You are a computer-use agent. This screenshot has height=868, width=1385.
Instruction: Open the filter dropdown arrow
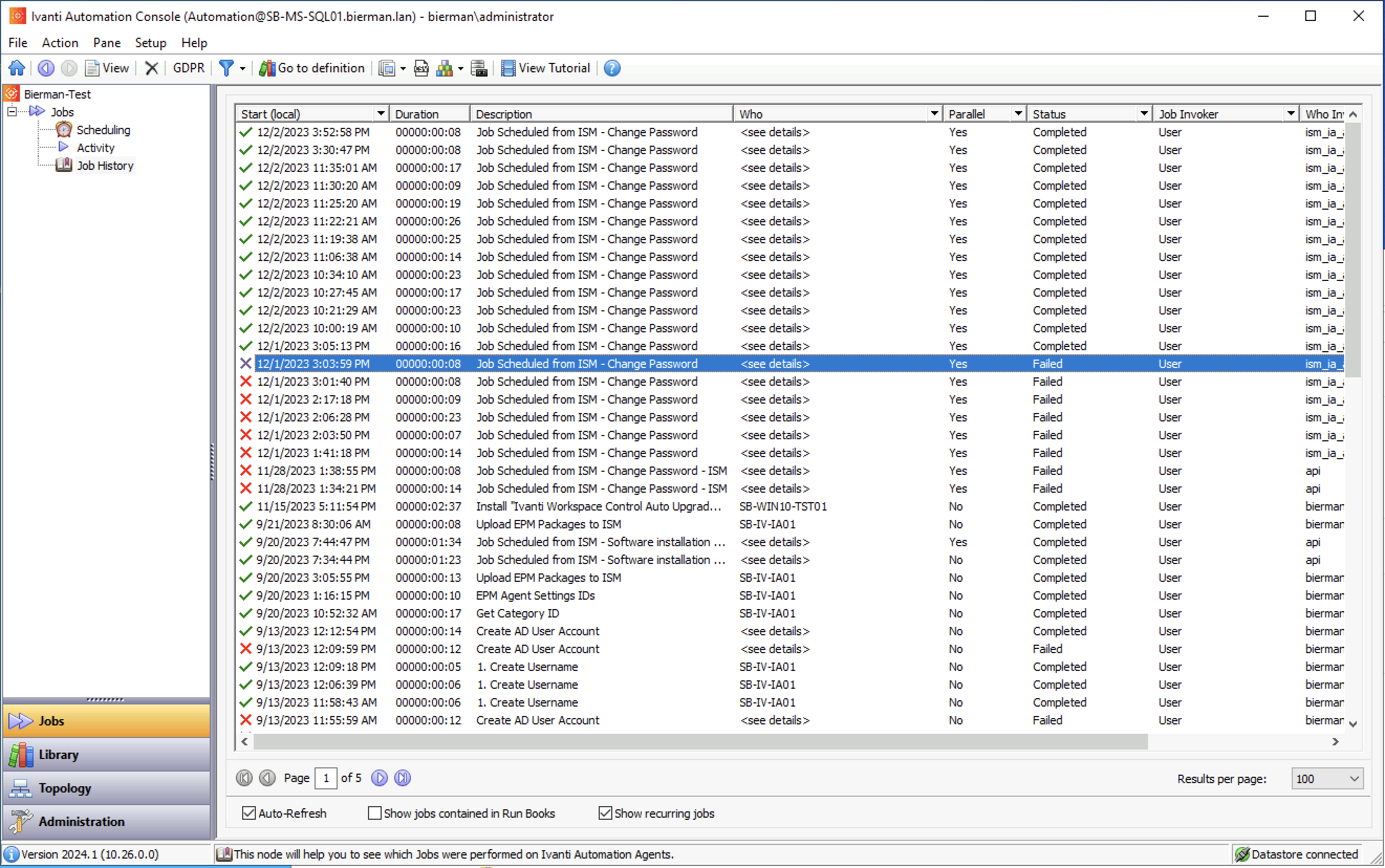point(242,69)
